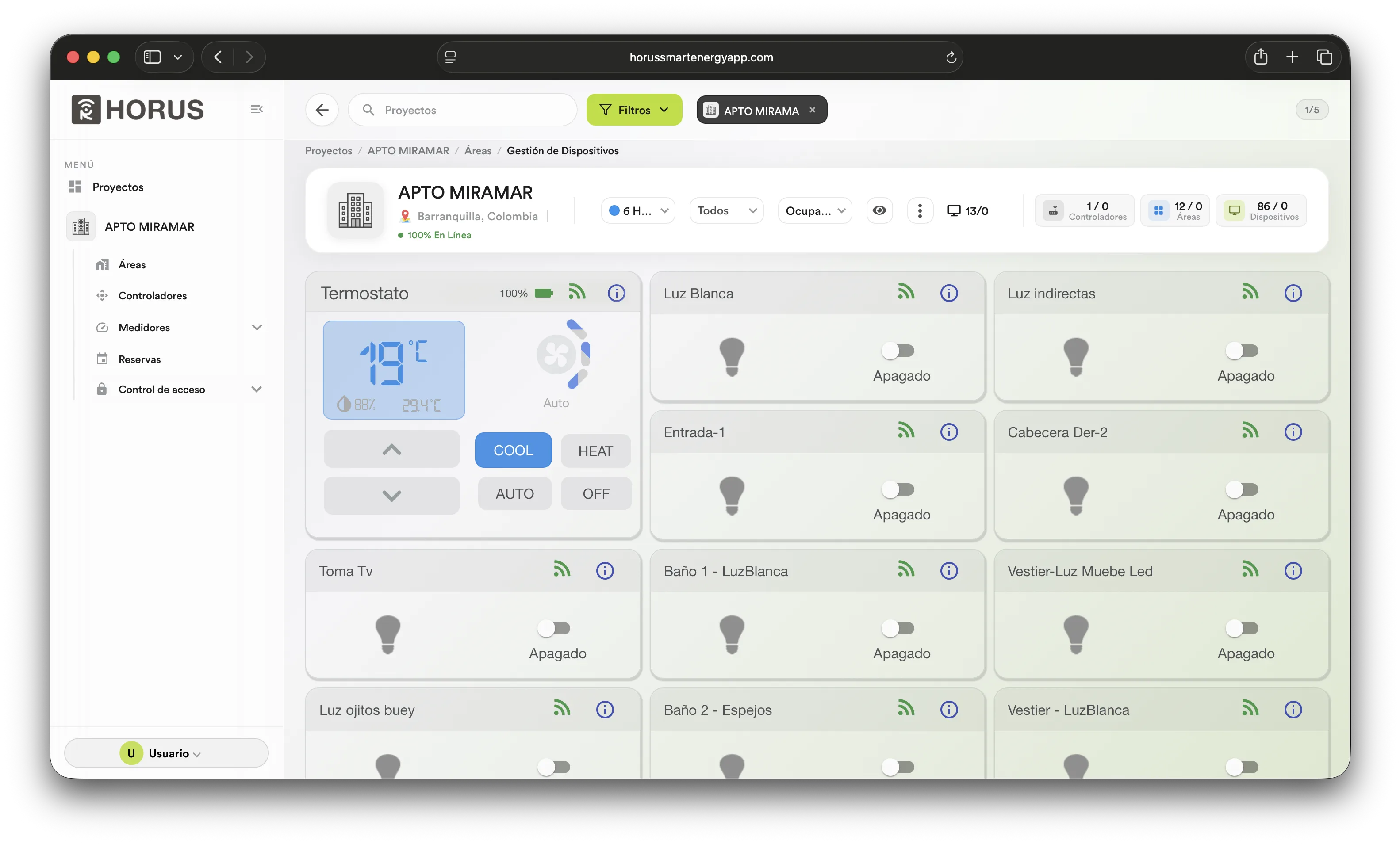Open the 6 H... dropdown
Viewport: 1400px width, 844px height.
[x=637, y=211]
